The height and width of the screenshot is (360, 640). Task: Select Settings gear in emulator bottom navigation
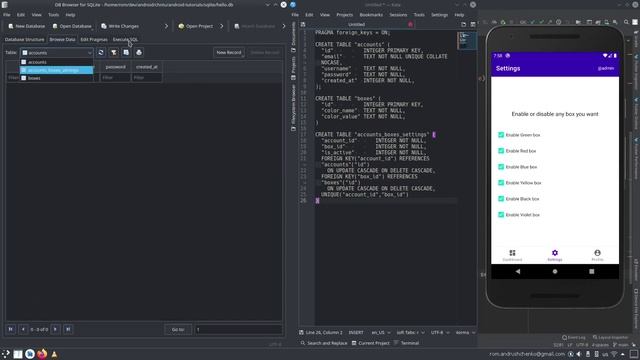[555, 255]
